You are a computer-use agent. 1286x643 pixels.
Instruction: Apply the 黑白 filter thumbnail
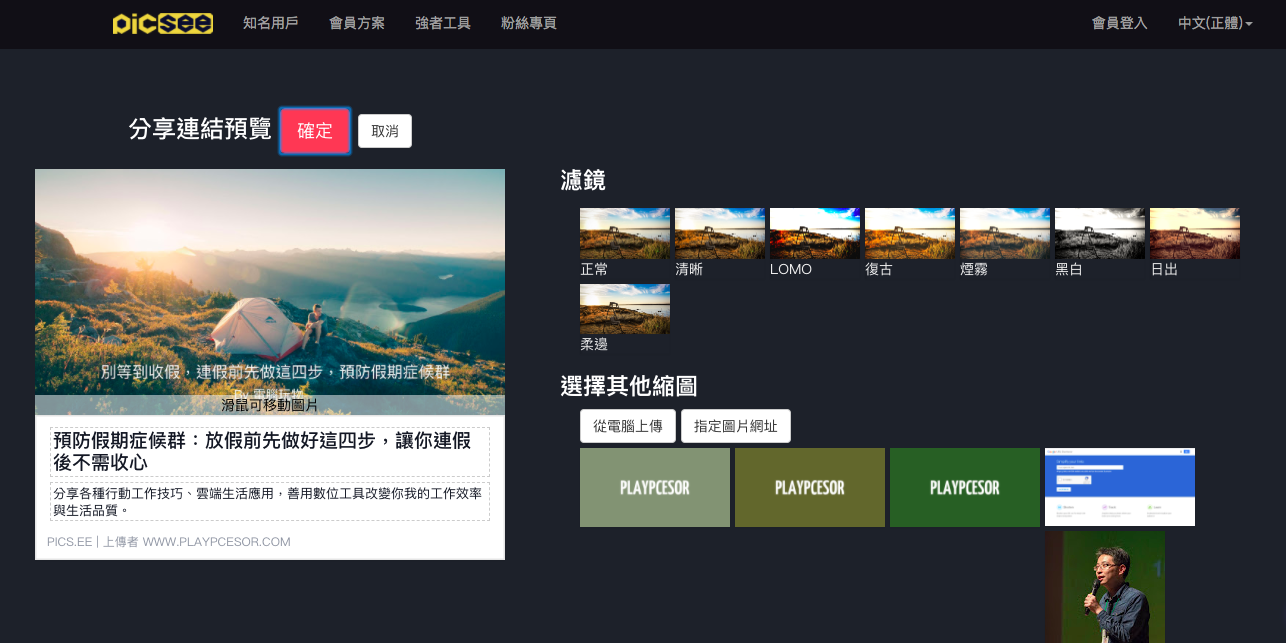click(x=1100, y=233)
